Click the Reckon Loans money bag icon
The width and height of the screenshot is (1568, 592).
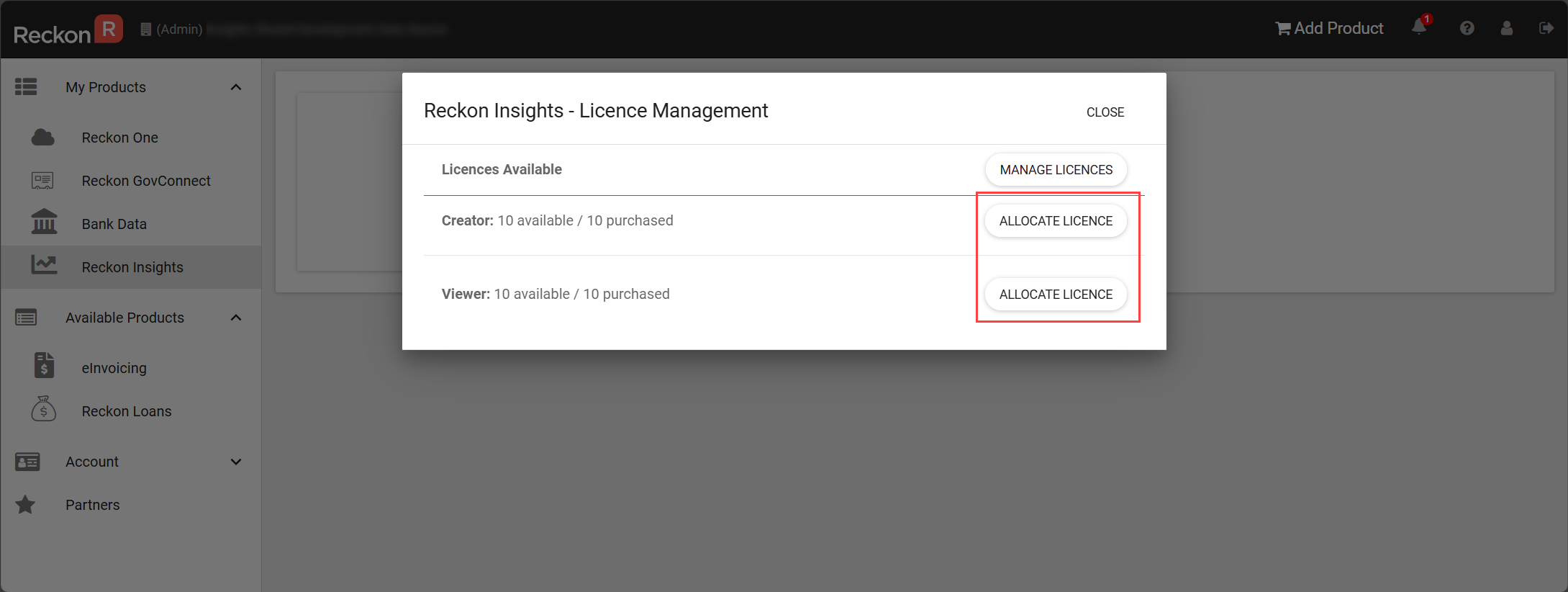[x=44, y=409]
